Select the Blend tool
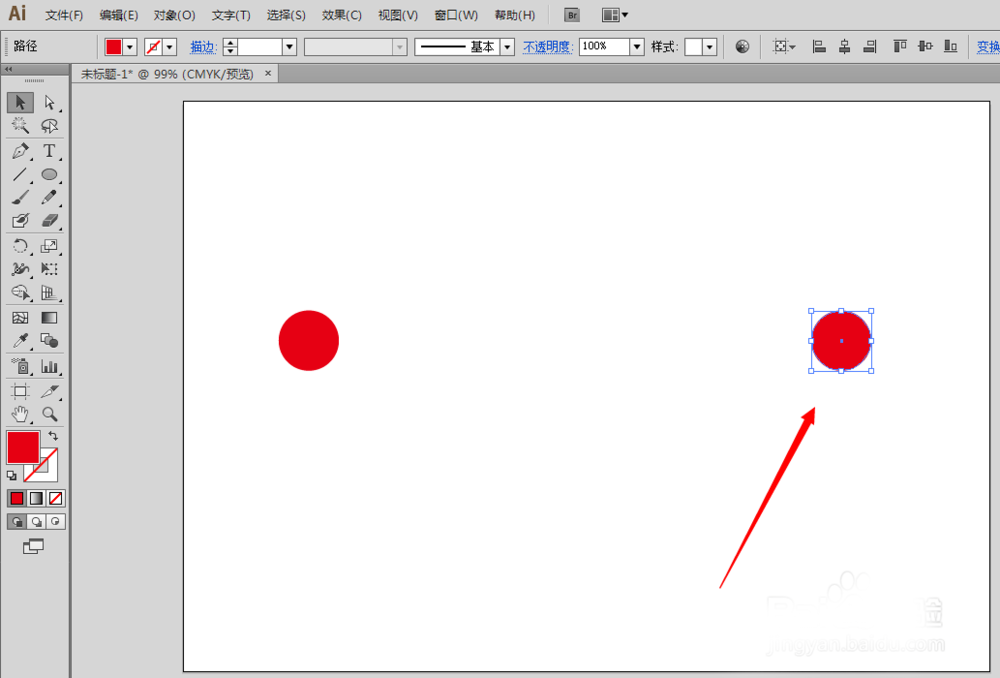The width and height of the screenshot is (1000, 678). pyautogui.click(x=49, y=341)
